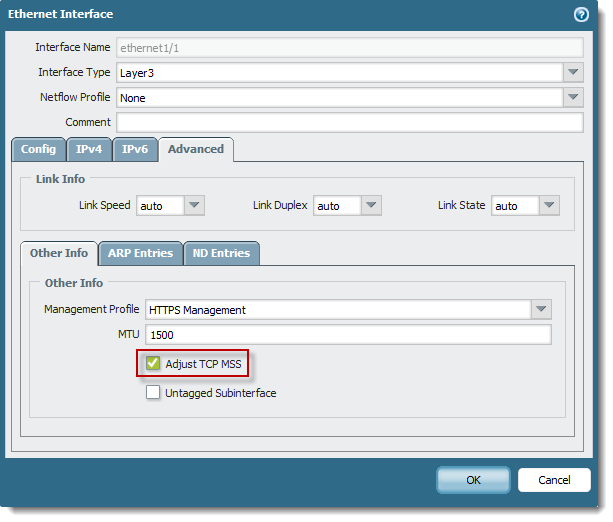The width and height of the screenshot is (613, 522).
Task: Expand the Management Profile dropdown arrow
Action: 541,309
